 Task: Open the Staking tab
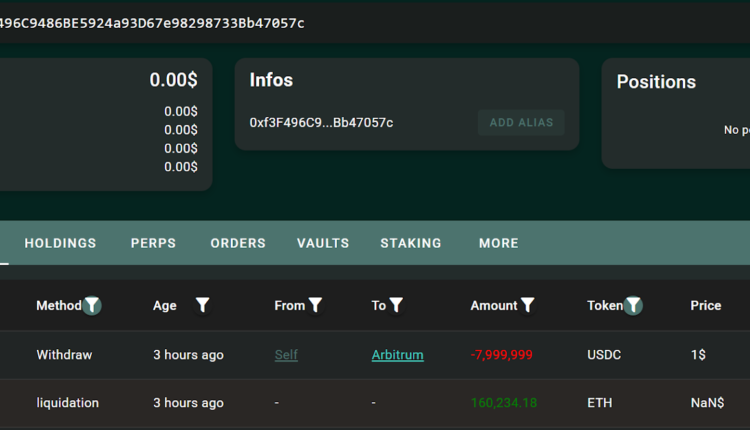[x=410, y=243]
